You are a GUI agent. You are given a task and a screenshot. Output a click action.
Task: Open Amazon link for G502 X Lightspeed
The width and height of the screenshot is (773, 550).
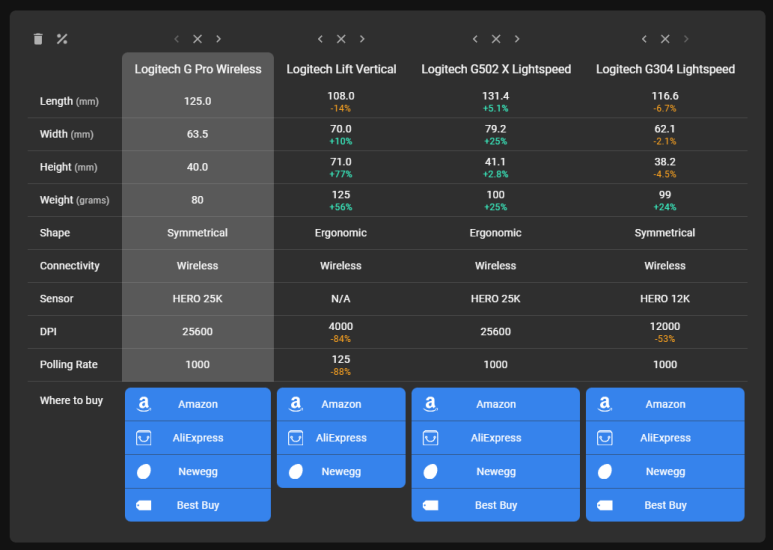tap(495, 404)
